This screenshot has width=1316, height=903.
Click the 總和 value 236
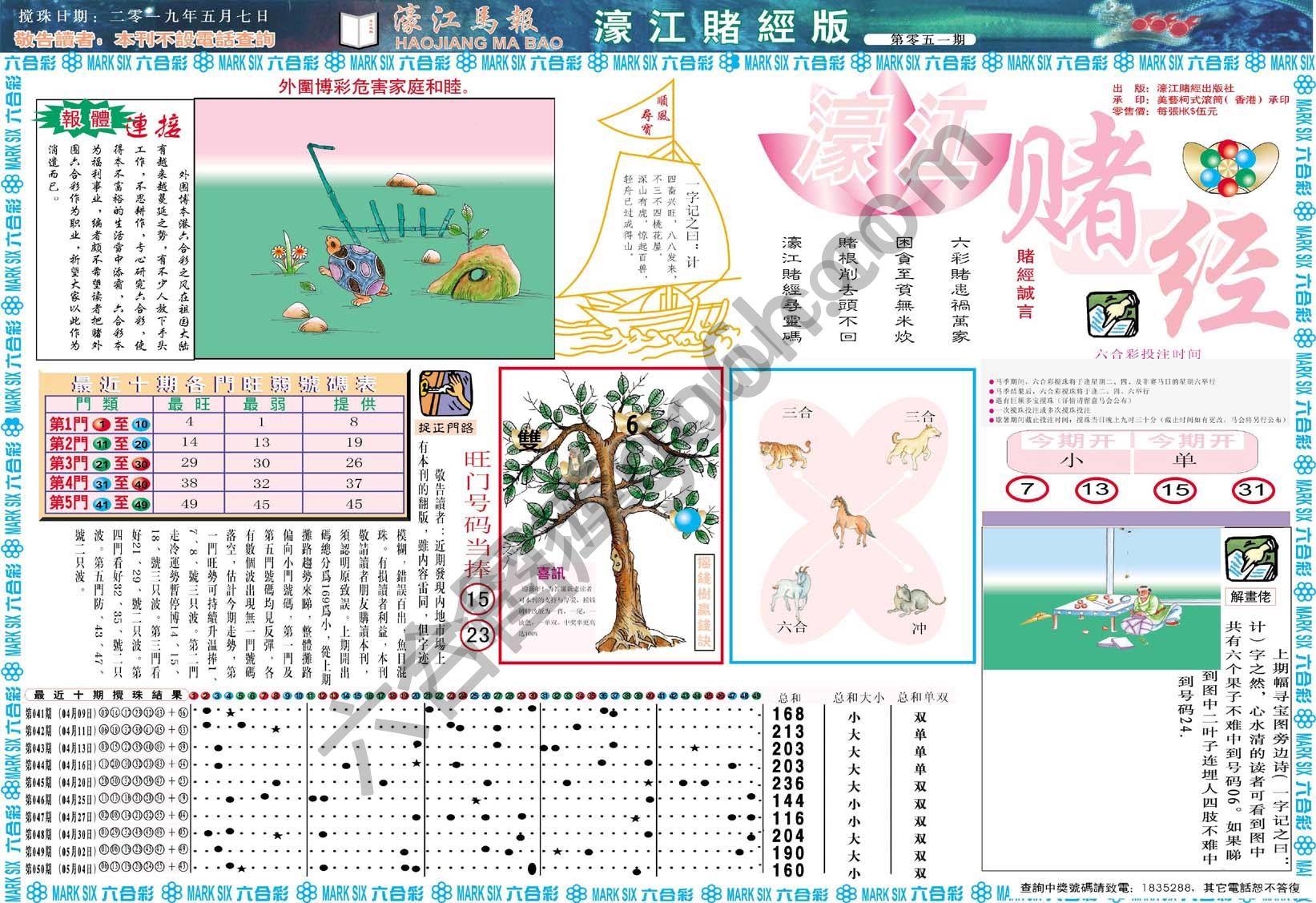point(789,783)
